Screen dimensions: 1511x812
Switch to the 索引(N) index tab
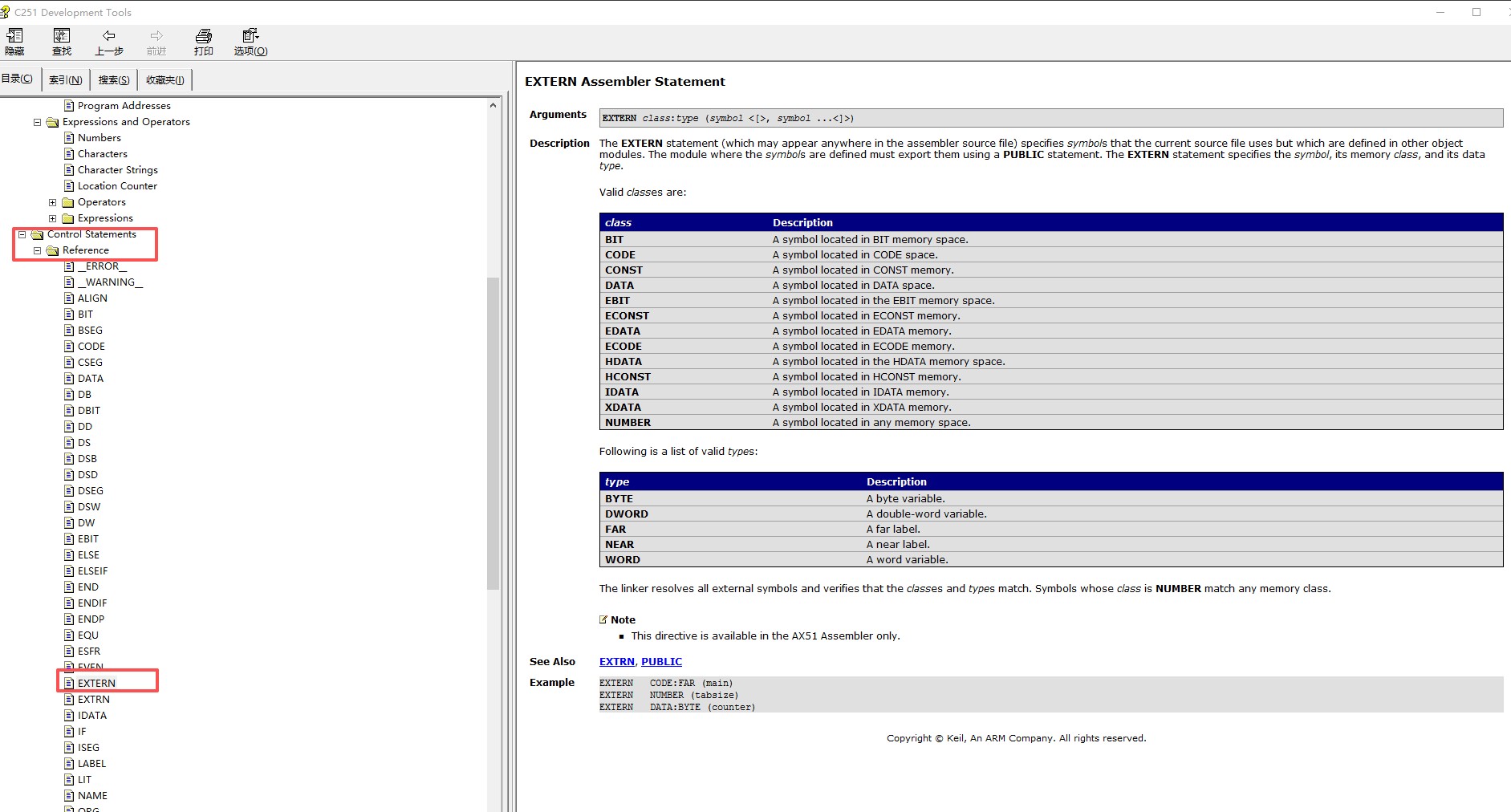pos(66,80)
